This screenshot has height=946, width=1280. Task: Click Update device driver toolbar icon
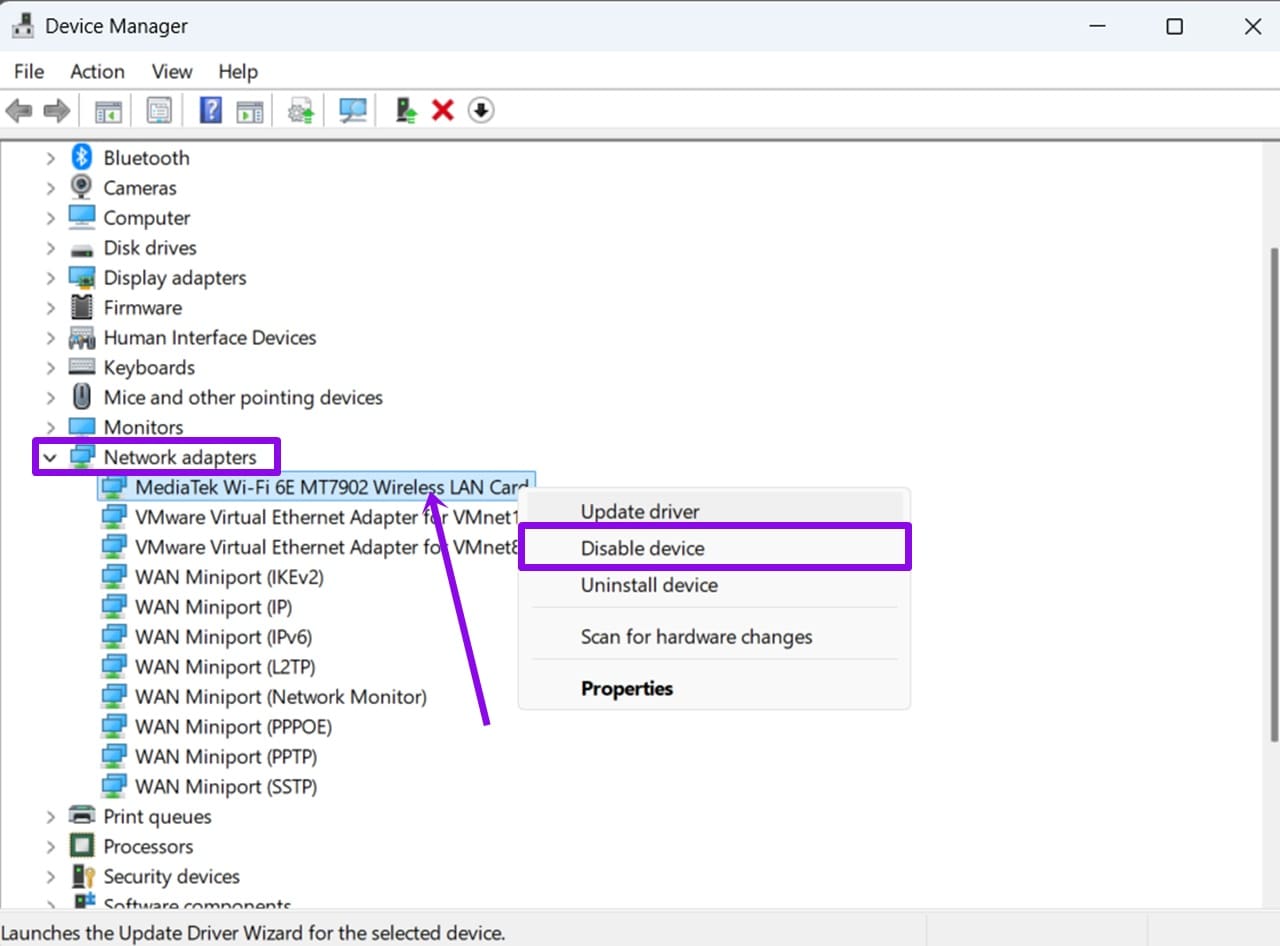tap(301, 110)
